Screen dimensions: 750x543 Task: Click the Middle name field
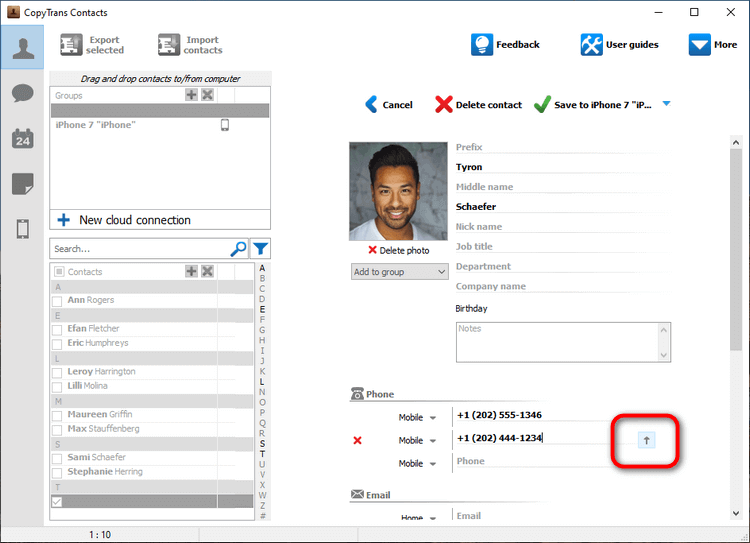pyautogui.click(x=563, y=187)
